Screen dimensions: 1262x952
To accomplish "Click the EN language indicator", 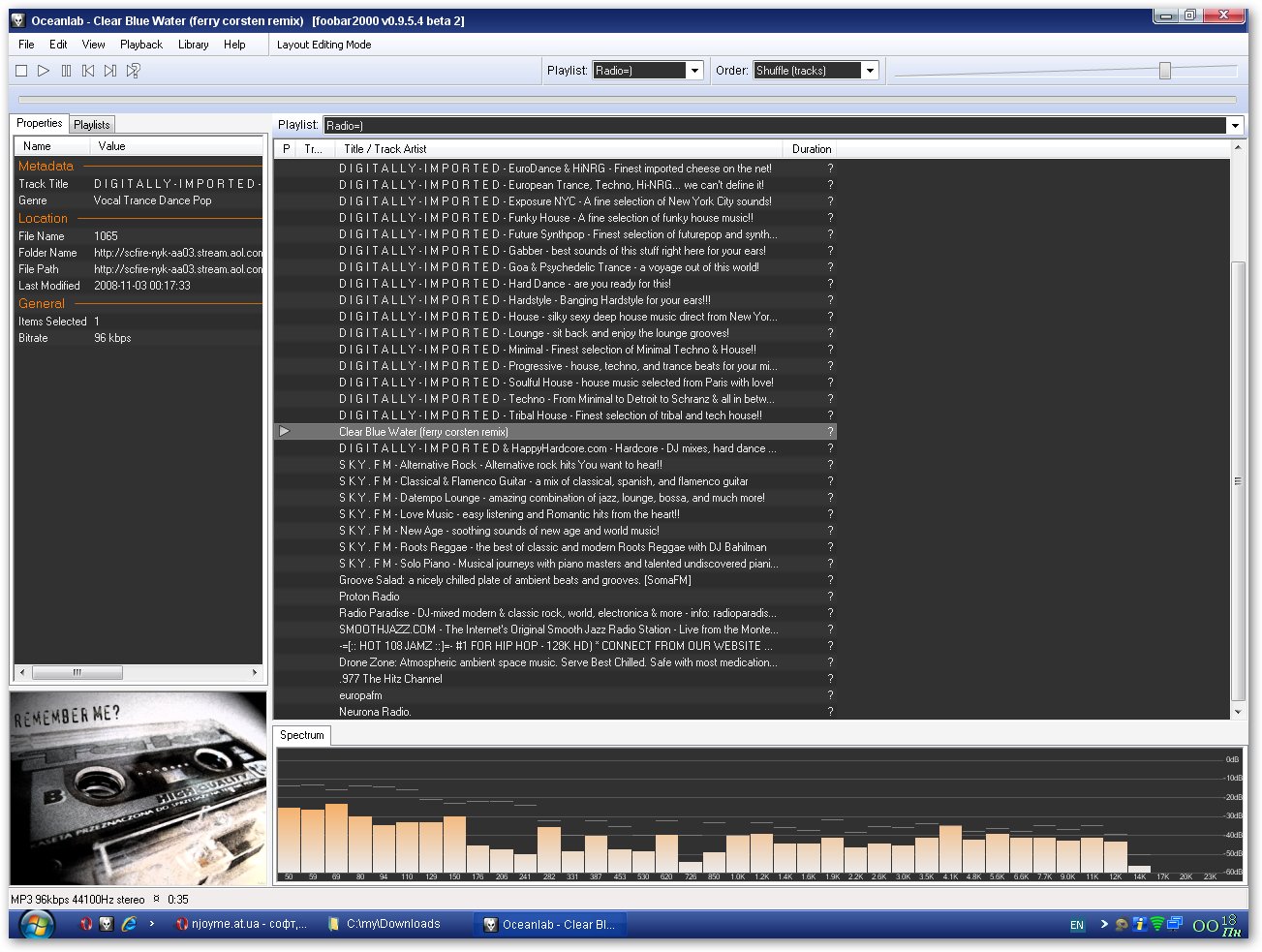I will (x=1076, y=925).
